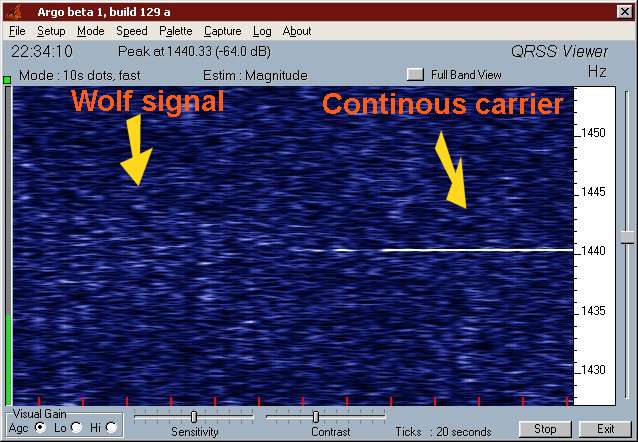Click the Exit button

pyautogui.click(x=605, y=429)
